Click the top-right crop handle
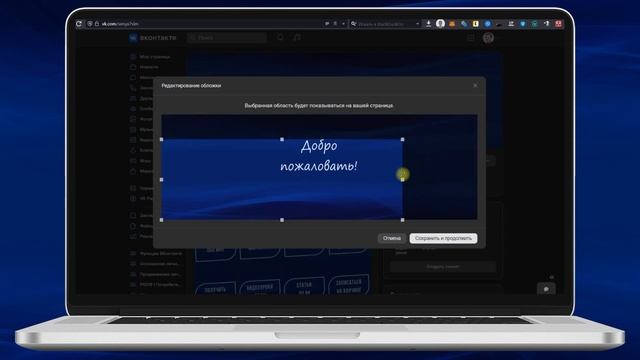640x360 pixels. (403, 140)
